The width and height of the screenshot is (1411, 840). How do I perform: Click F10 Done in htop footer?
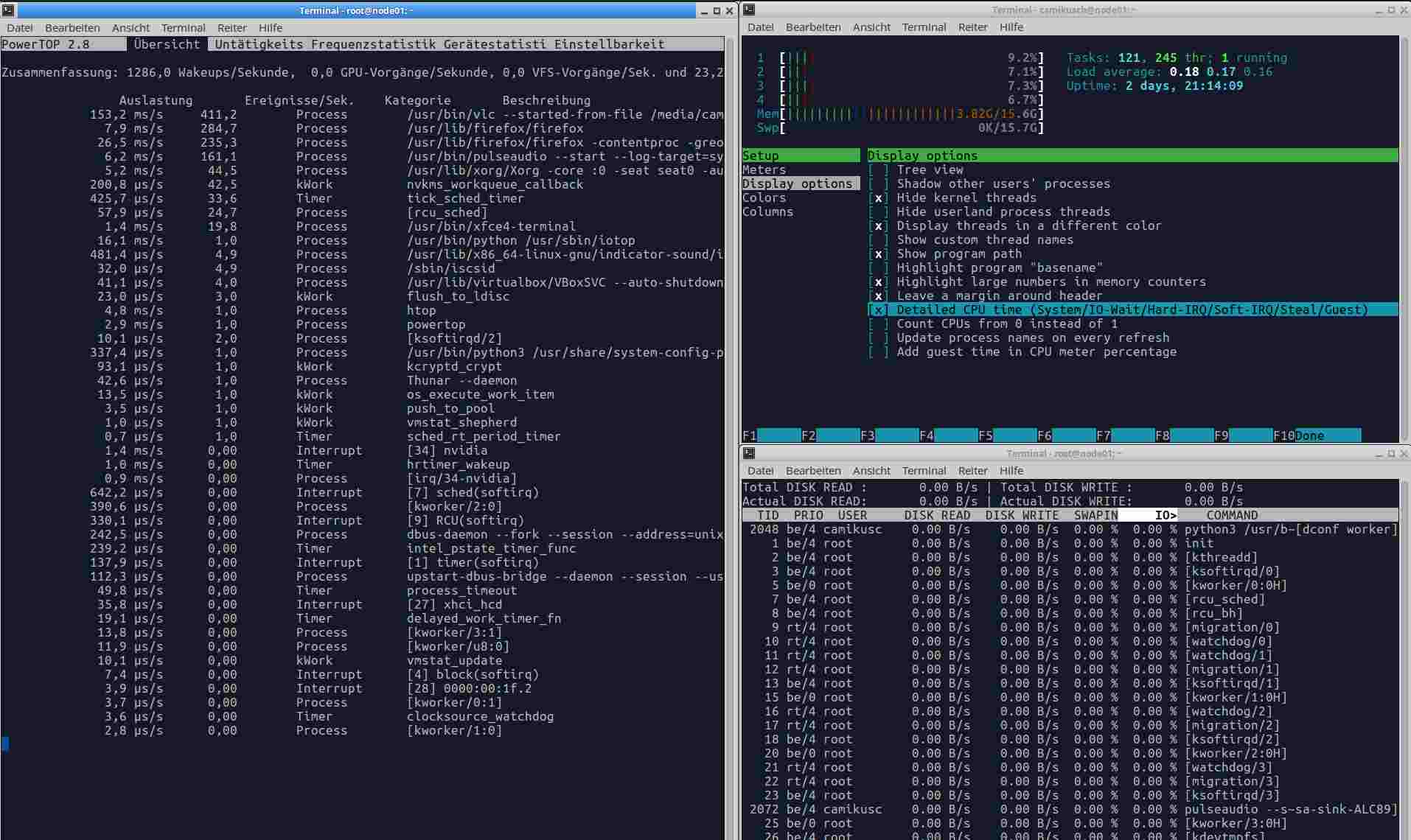(1317, 435)
